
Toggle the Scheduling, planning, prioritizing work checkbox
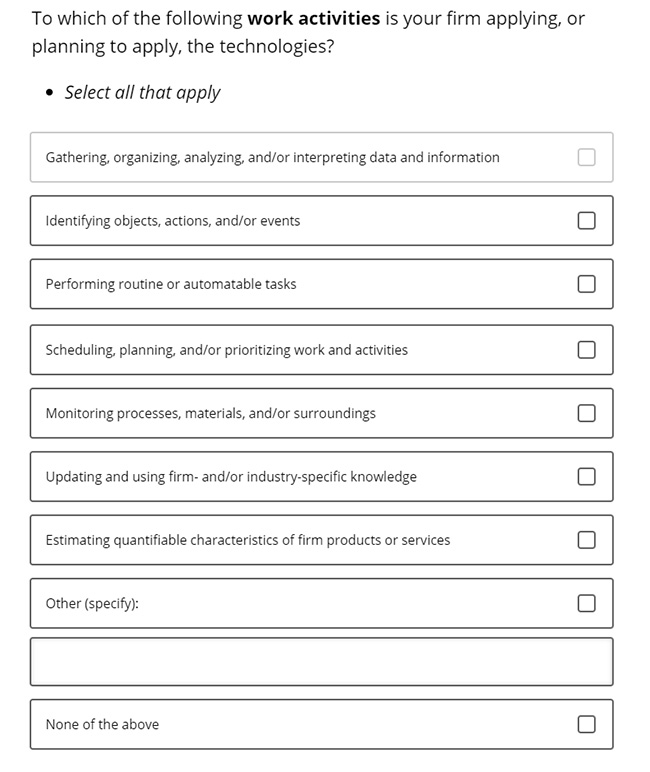click(586, 350)
